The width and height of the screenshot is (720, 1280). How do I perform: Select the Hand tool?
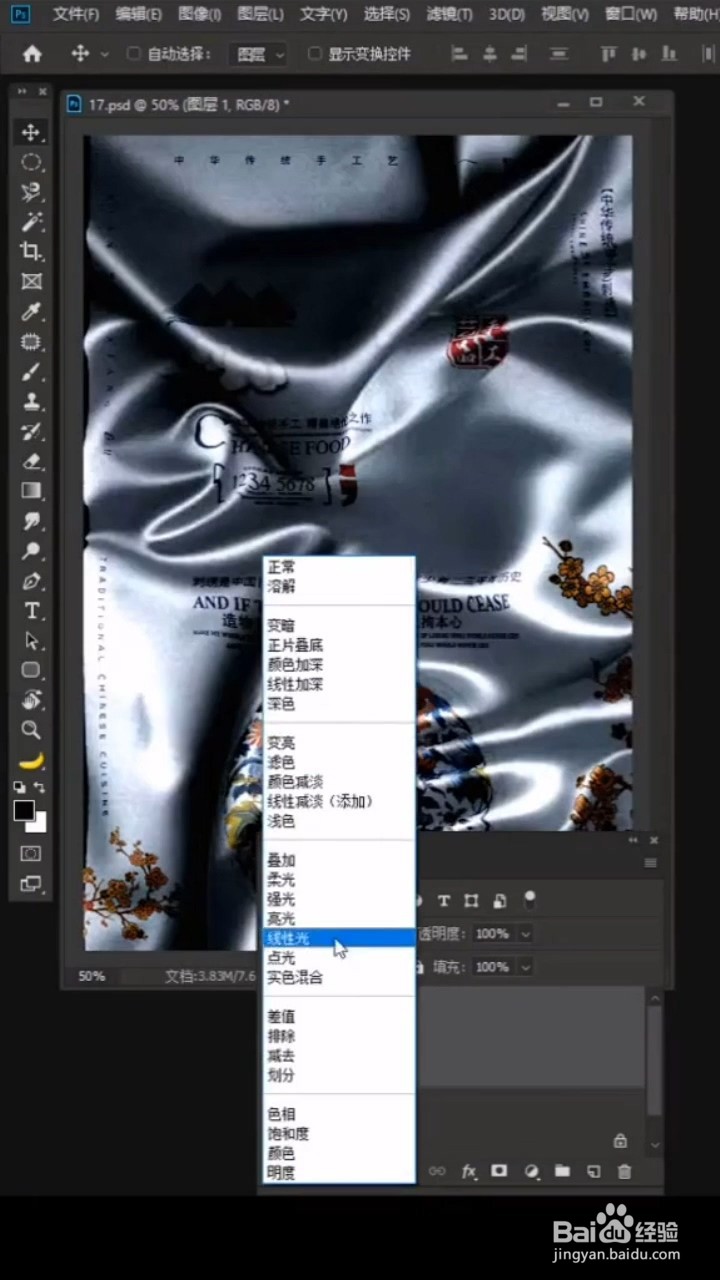pos(32,700)
